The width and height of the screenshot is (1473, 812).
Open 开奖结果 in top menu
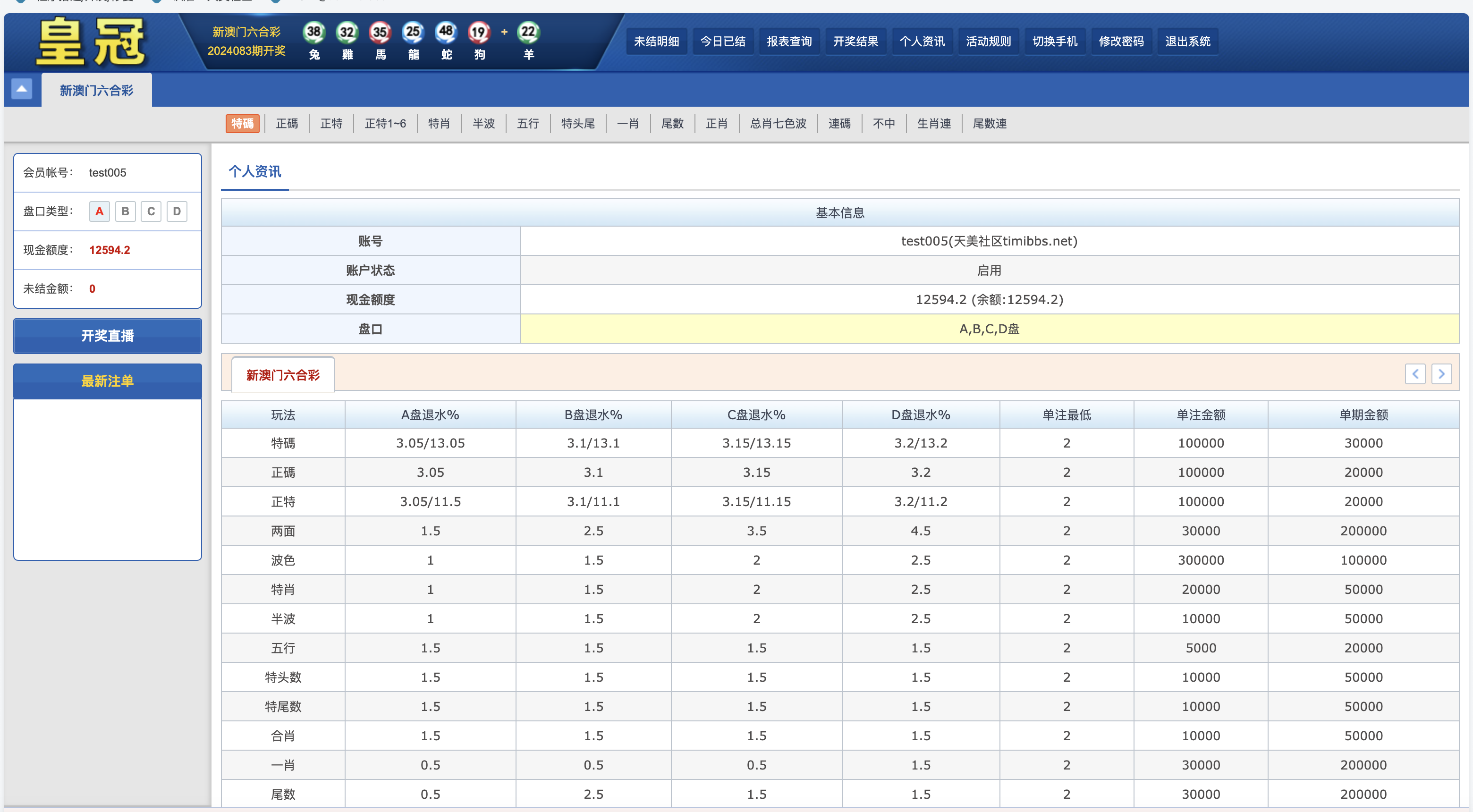pyautogui.click(x=855, y=42)
